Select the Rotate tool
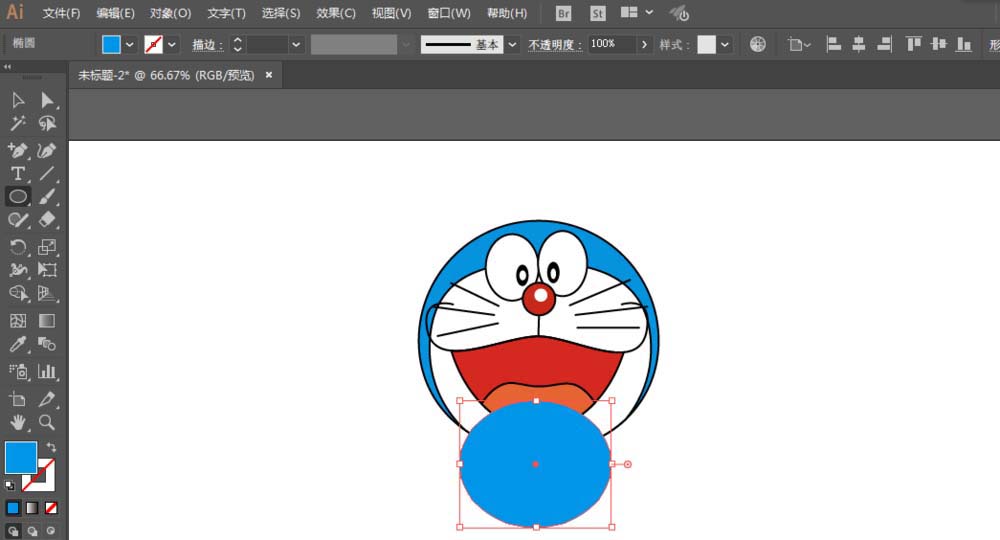Viewport: 1000px width, 540px height. (18, 247)
